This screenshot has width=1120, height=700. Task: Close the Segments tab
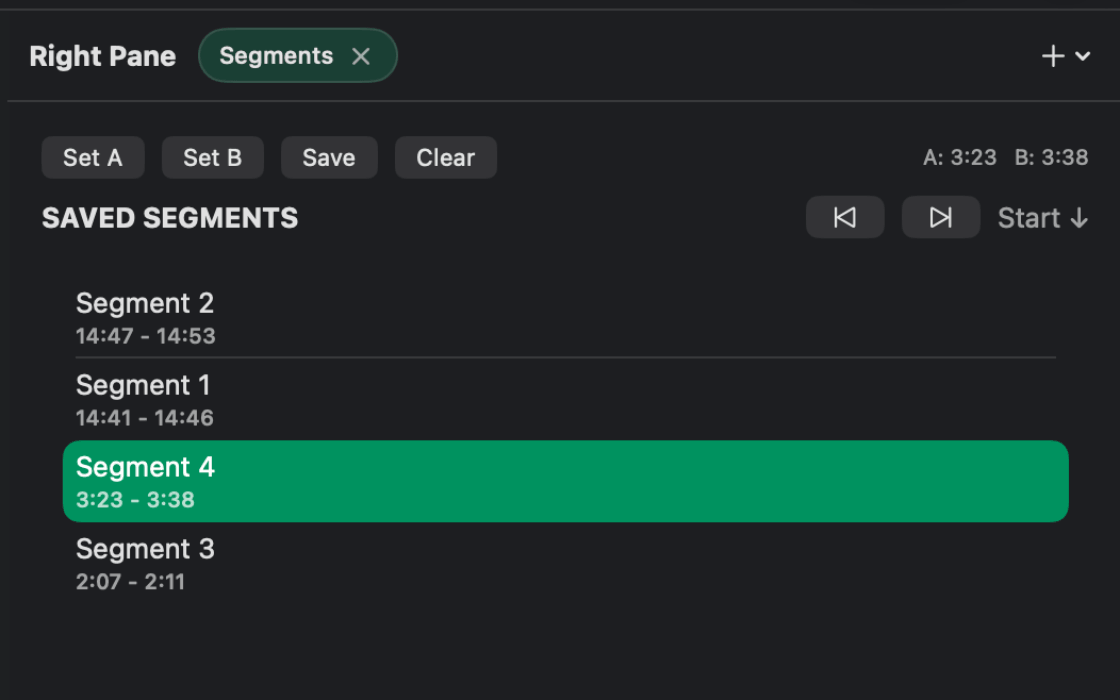click(x=361, y=57)
